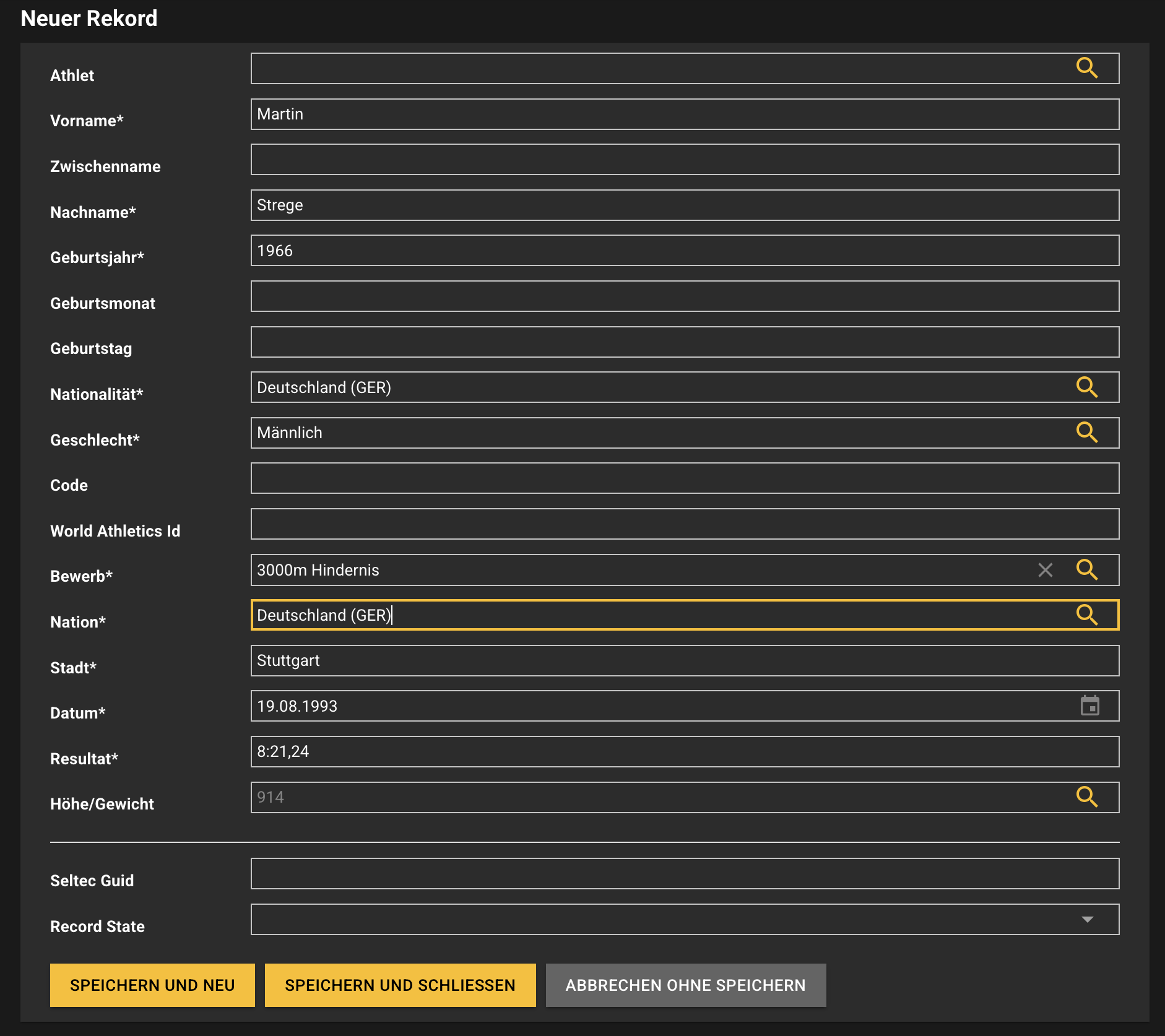Click the Datum field showing 19.08.1993

coord(685,706)
